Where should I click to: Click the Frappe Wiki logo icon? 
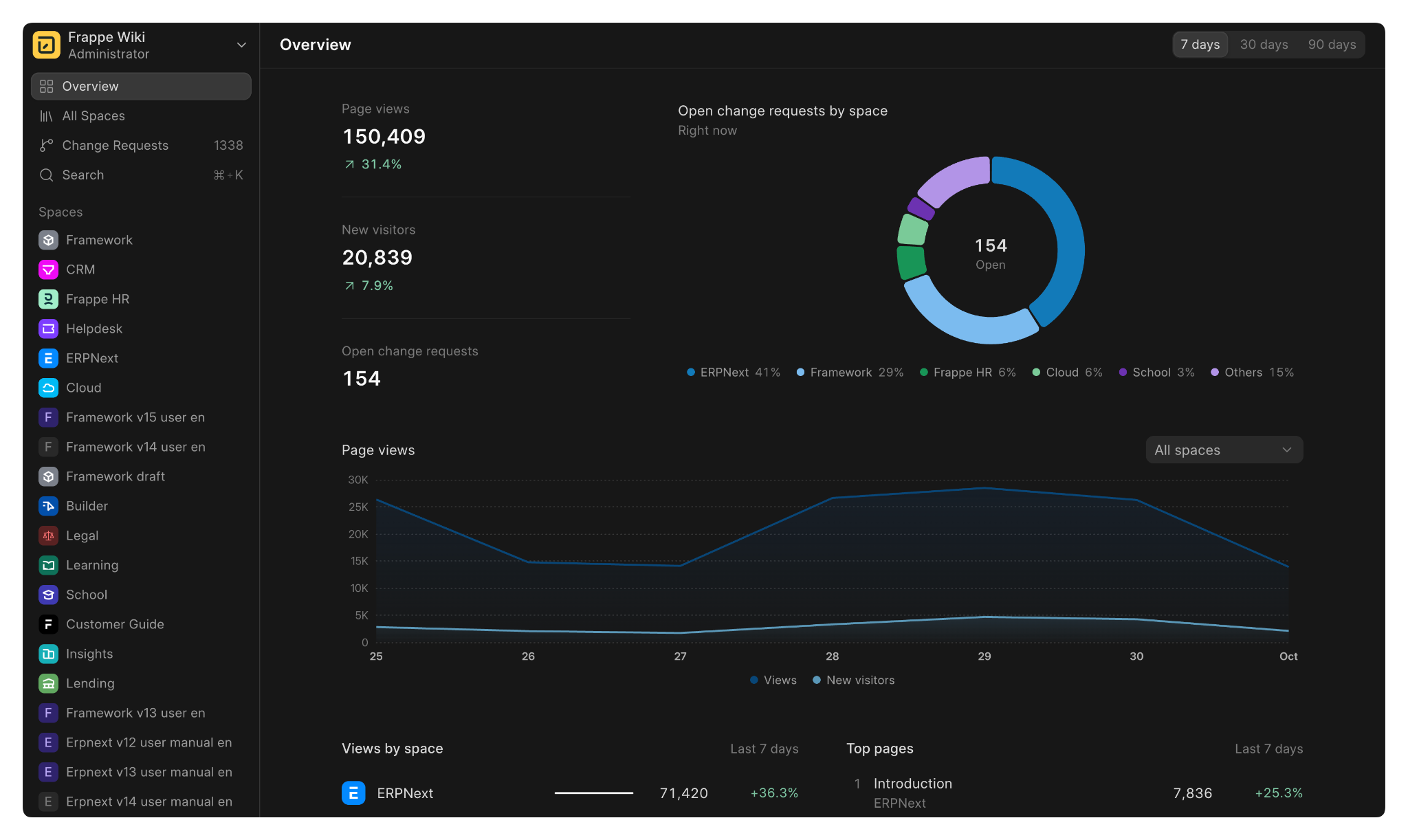(x=47, y=45)
